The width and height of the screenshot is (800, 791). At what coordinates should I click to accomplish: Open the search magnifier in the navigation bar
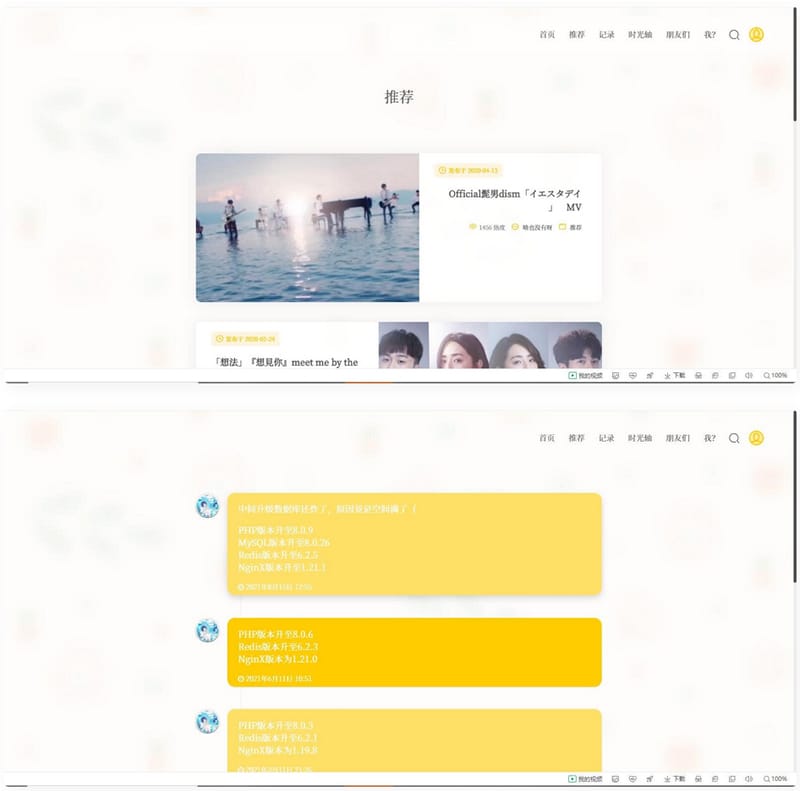[x=734, y=35]
